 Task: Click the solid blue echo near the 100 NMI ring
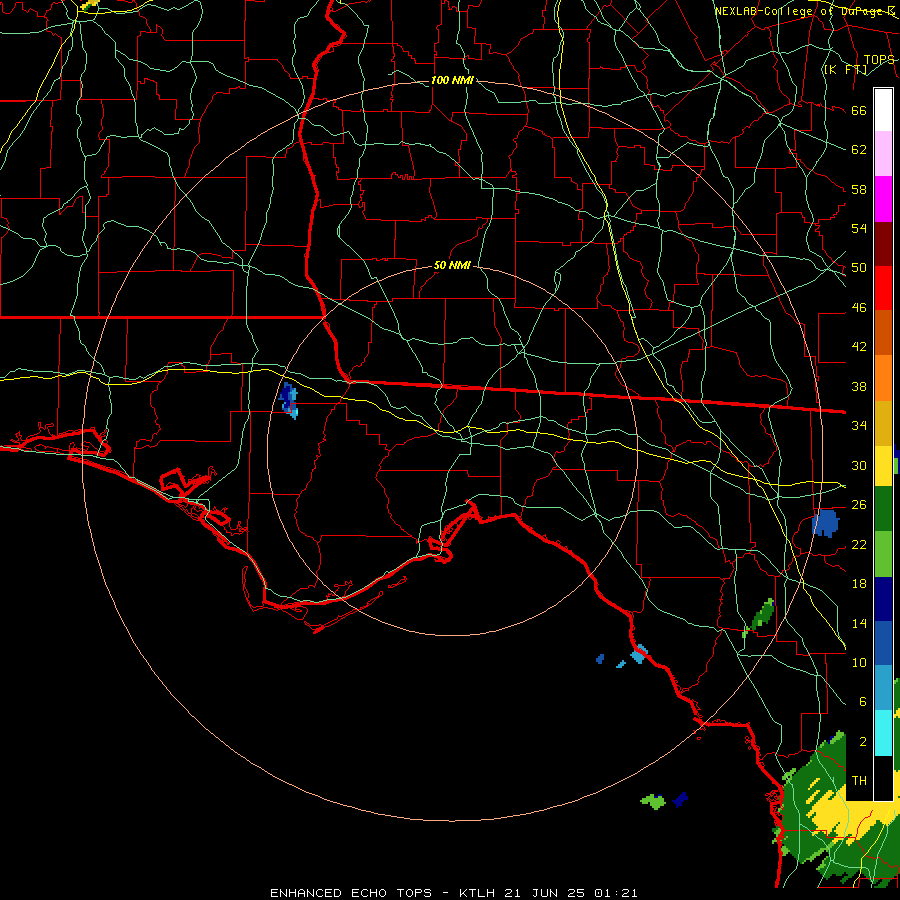point(825,523)
